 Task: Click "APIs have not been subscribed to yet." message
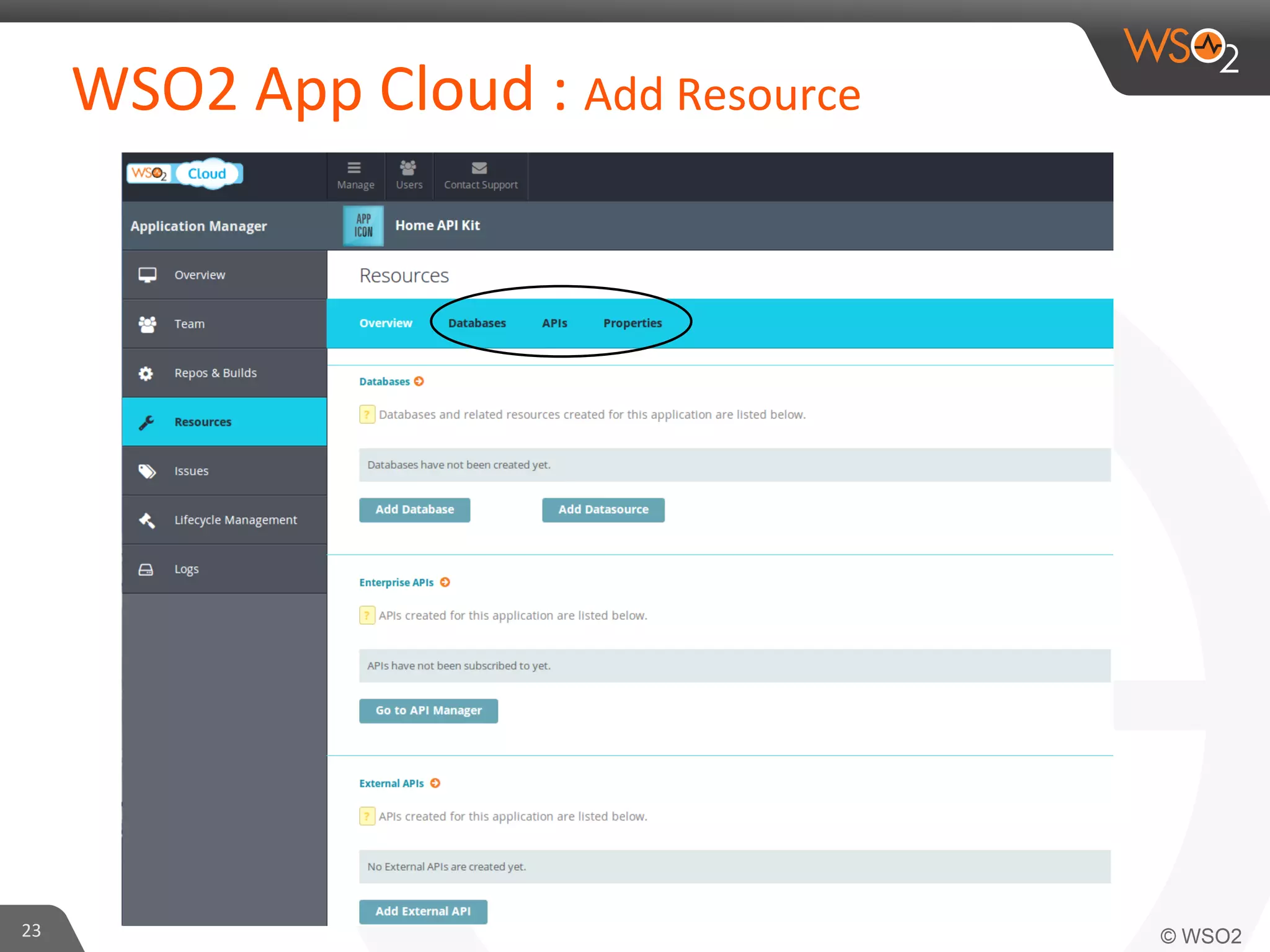click(459, 666)
